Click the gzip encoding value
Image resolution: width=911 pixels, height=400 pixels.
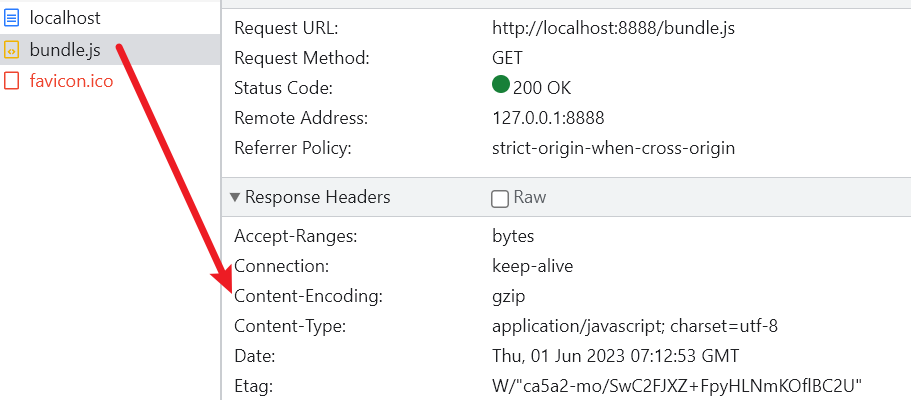pyautogui.click(x=508, y=297)
